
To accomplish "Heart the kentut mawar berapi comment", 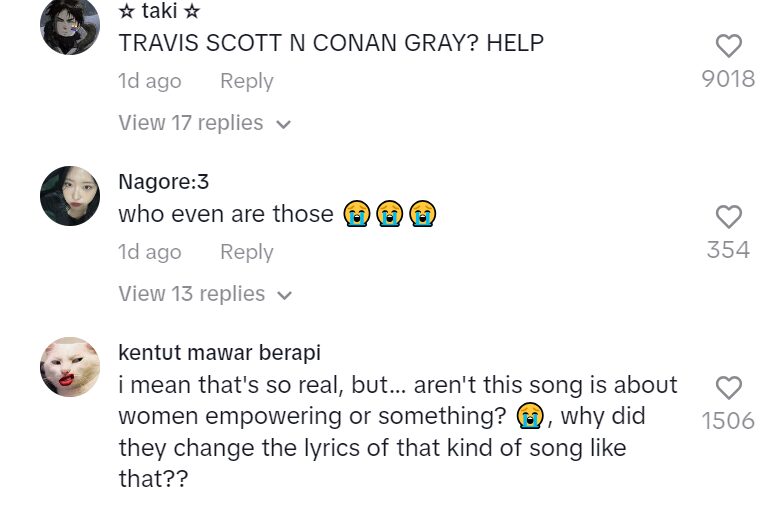I will tap(729, 387).
